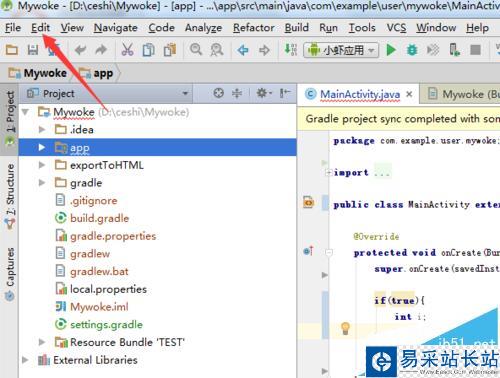Navigate Forward with the right arrow icon
The height and width of the screenshot is (378, 500).
(x=264, y=50)
